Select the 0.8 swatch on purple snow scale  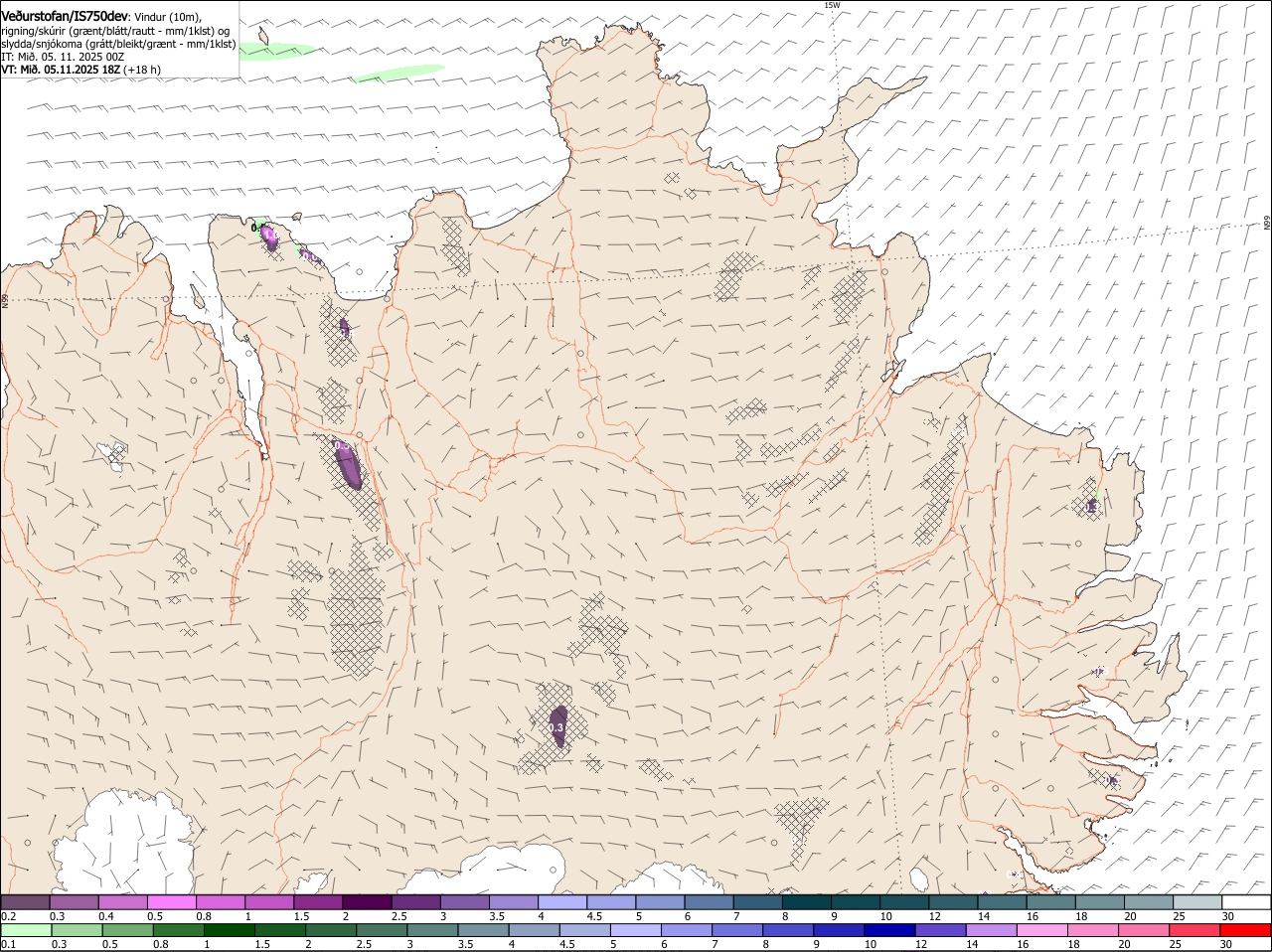tap(221, 901)
